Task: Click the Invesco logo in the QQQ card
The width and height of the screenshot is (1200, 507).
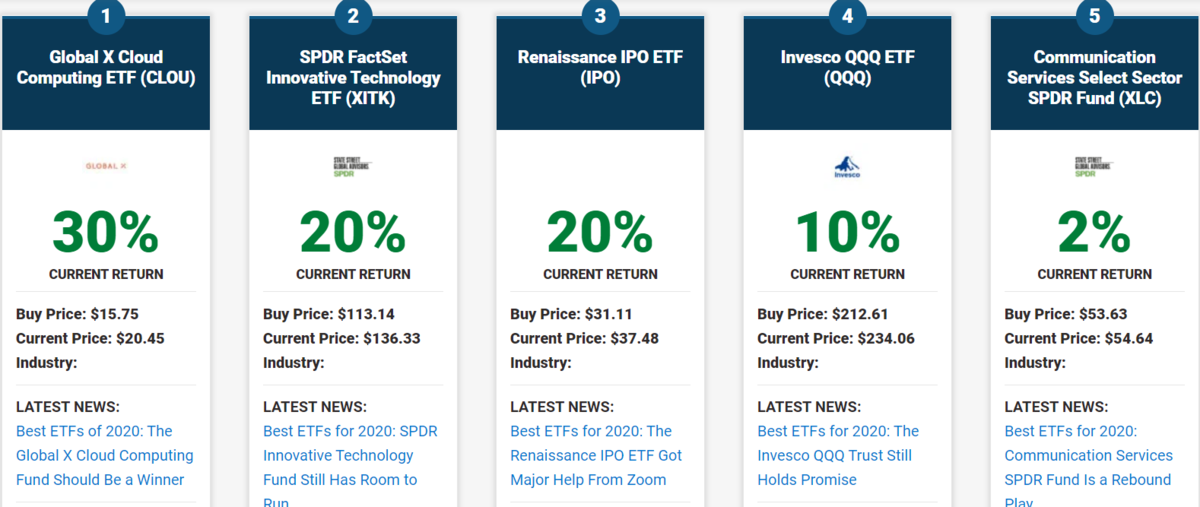Action: 847,167
